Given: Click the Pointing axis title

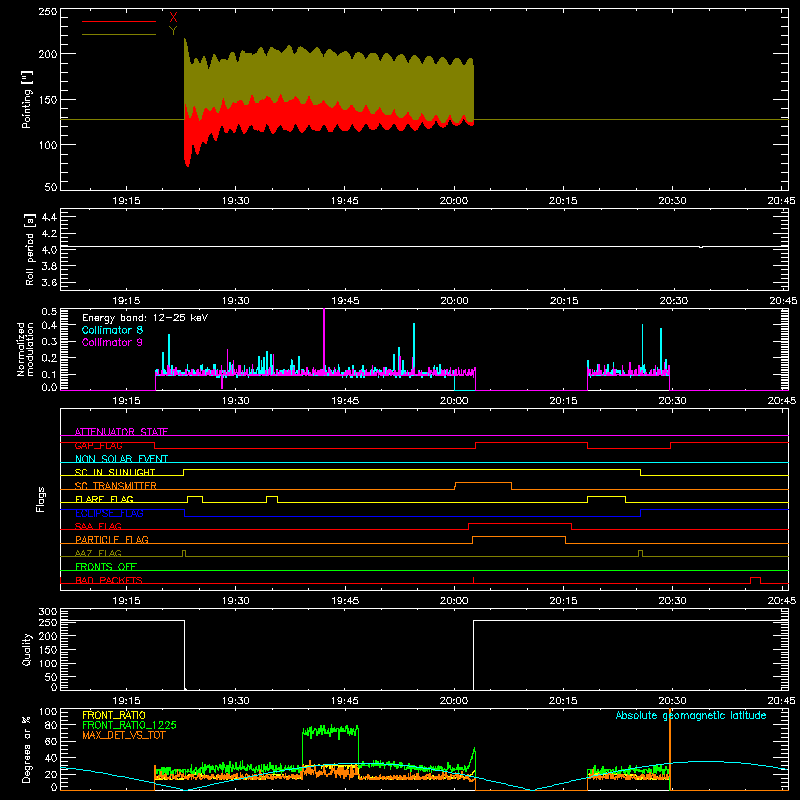Looking at the screenshot, I should pyautogui.click(x=27, y=99).
